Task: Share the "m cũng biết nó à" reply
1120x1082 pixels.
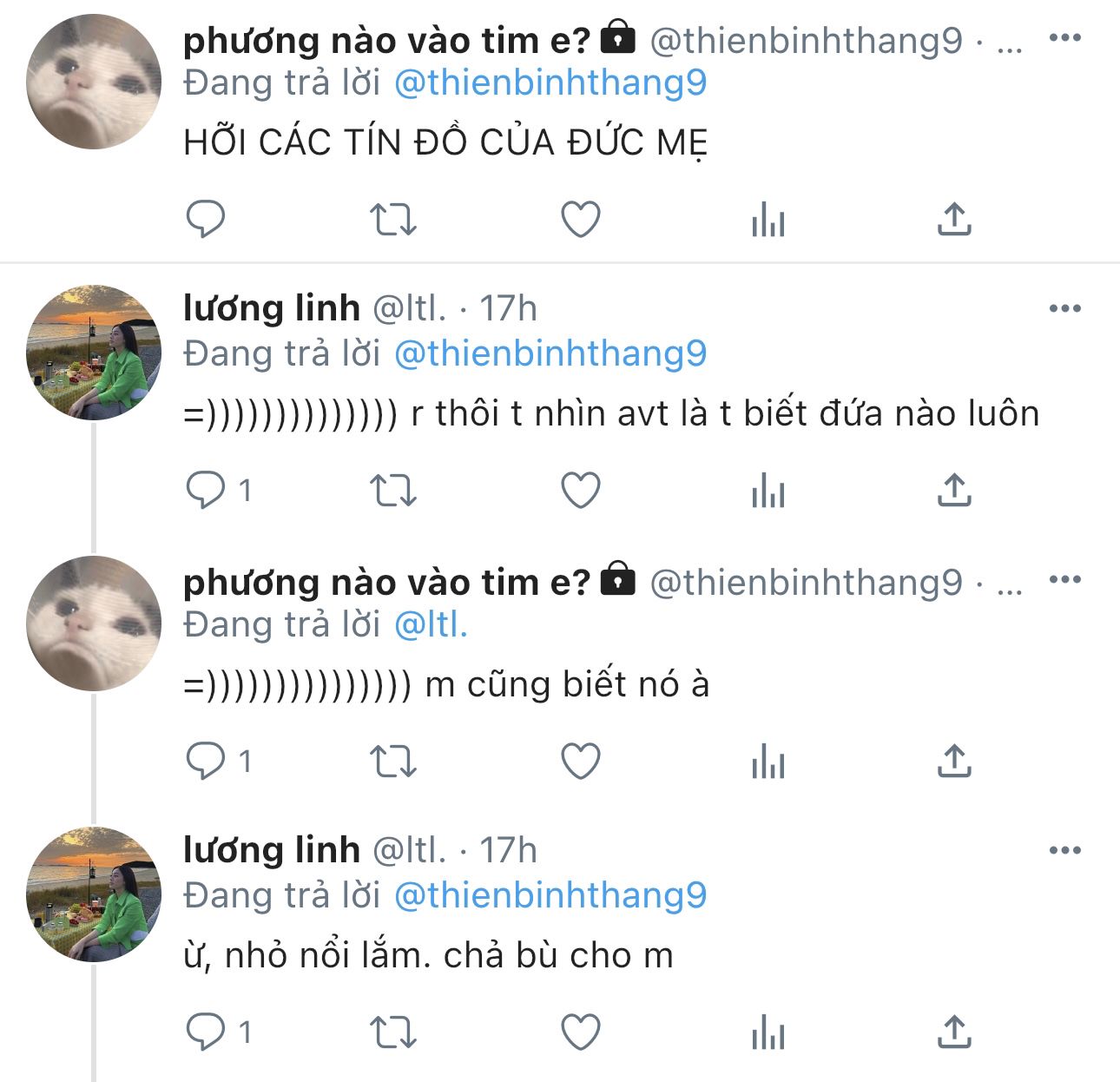Action: (x=954, y=762)
